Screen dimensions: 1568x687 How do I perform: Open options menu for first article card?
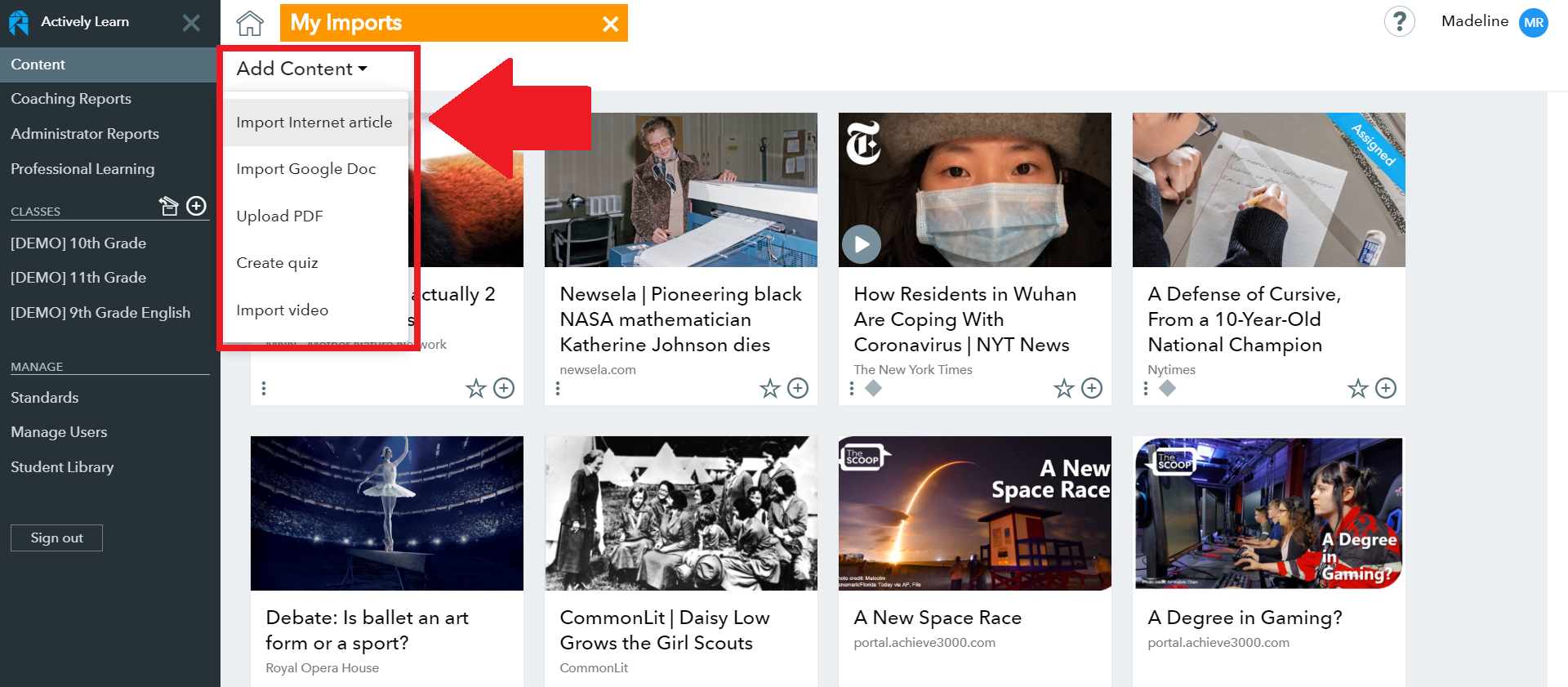[x=264, y=388]
